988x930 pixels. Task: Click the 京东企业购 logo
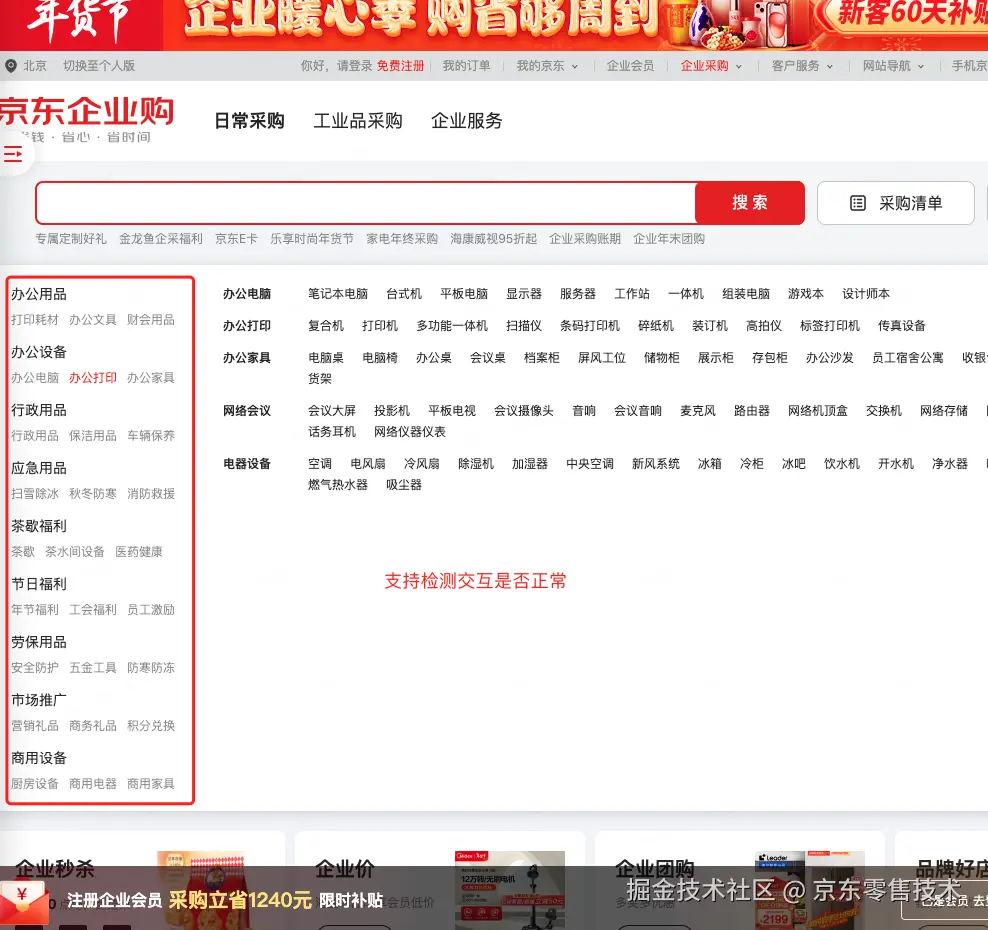pyautogui.click(x=86, y=112)
